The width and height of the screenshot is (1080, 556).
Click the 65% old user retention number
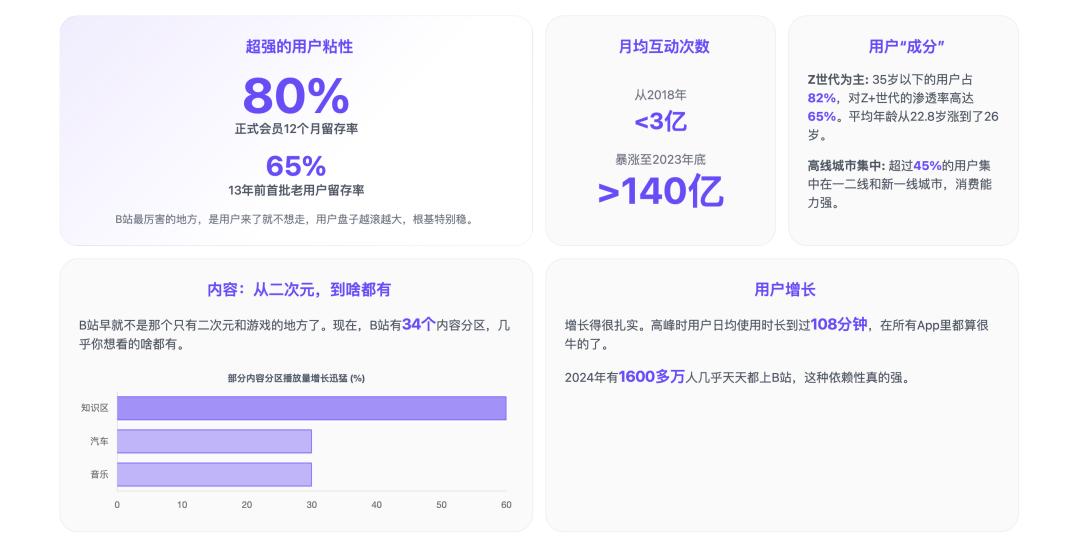(296, 166)
